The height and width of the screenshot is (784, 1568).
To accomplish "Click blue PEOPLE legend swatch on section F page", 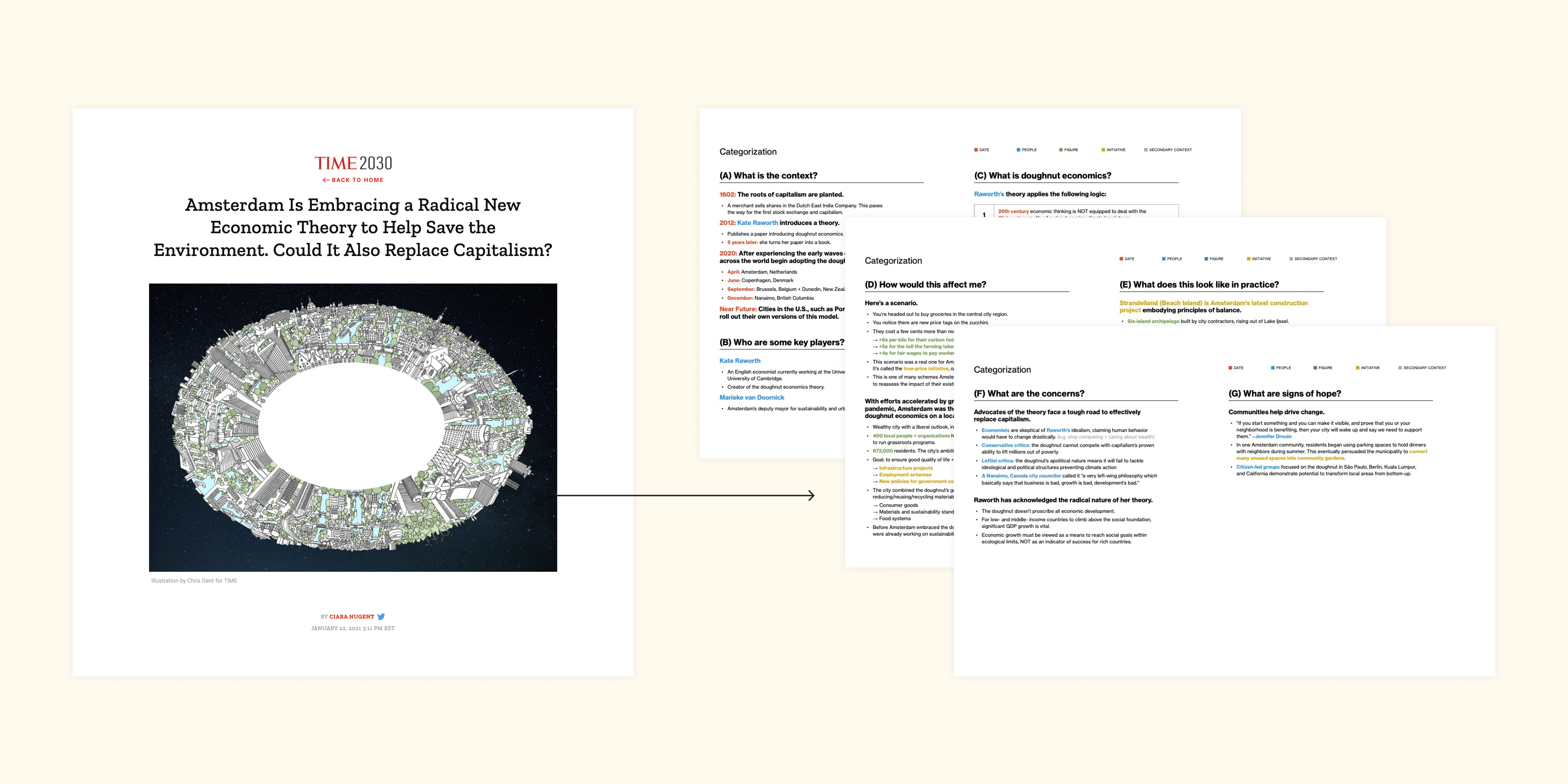I will click(x=1273, y=368).
